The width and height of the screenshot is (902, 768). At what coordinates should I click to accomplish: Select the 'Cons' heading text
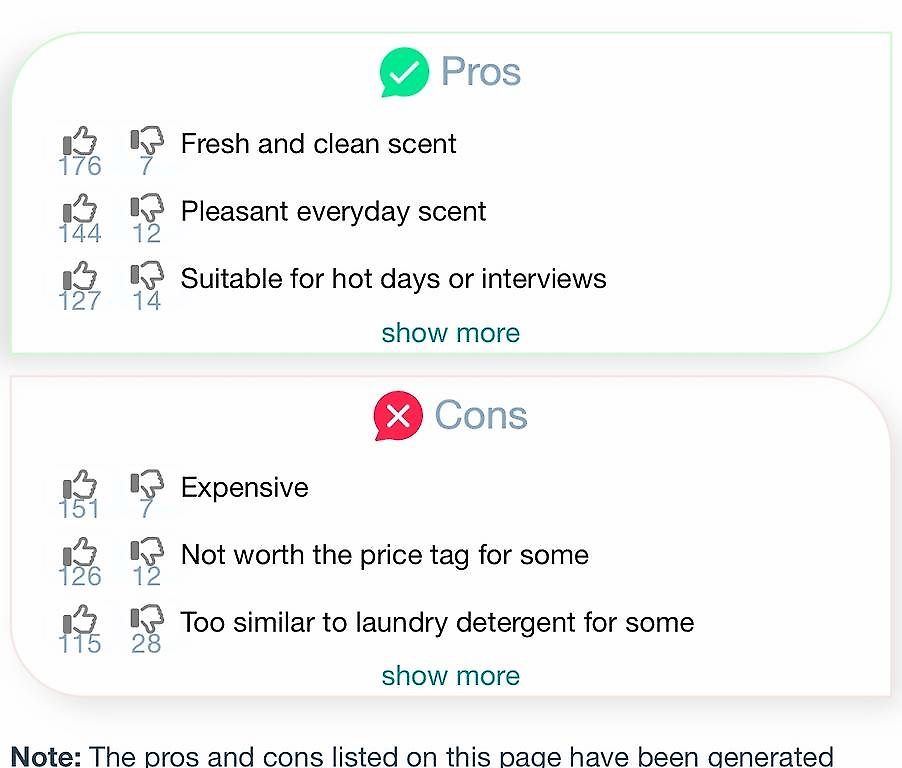(x=481, y=415)
